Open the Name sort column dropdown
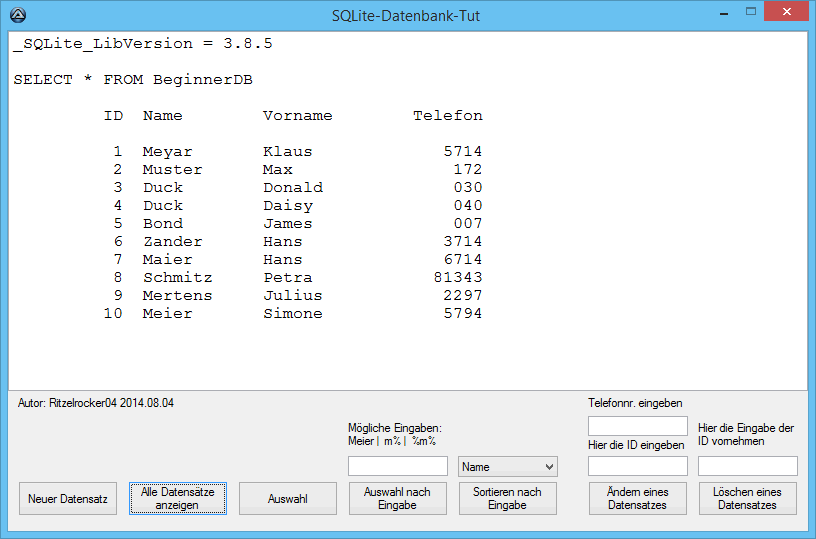This screenshot has height=539, width=816. click(x=507, y=467)
